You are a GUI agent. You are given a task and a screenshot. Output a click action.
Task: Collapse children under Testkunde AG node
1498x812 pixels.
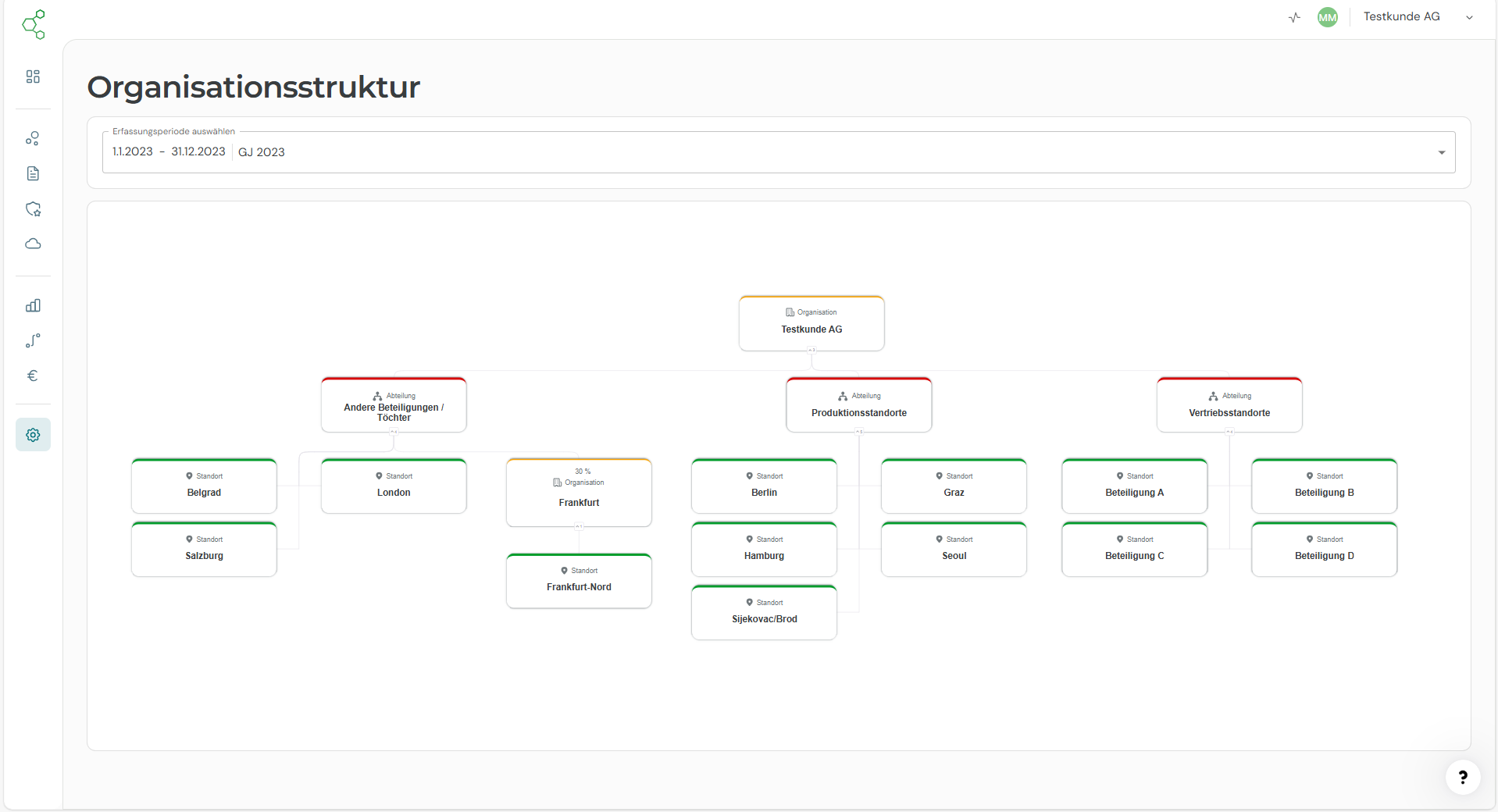tap(811, 351)
